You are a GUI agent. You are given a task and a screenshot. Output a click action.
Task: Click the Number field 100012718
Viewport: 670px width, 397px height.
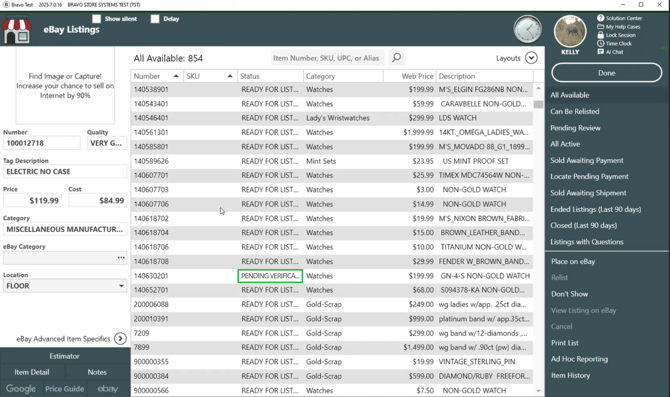click(42, 143)
